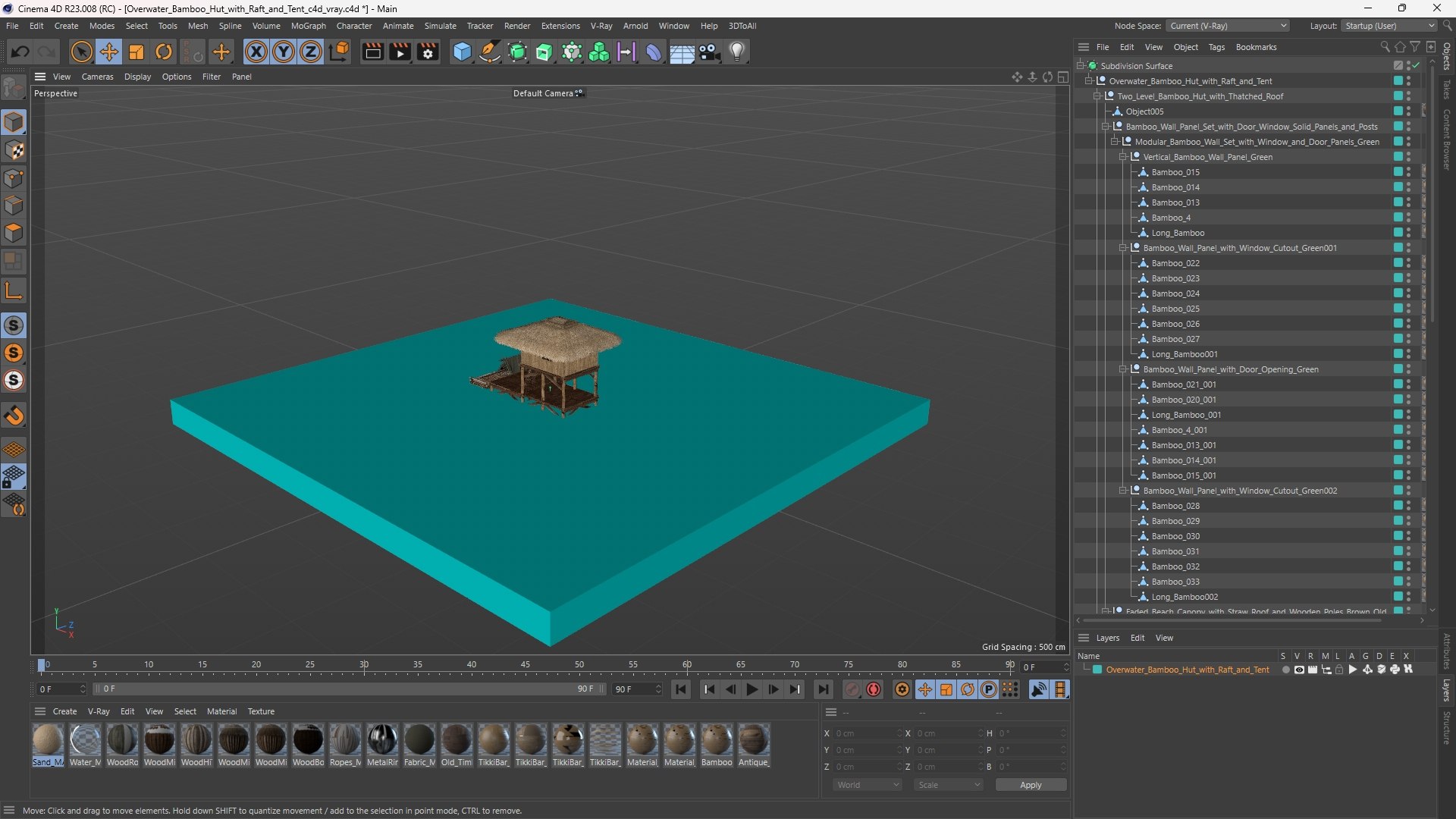Add a Subdivision Surface generator icon
The image size is (1456, 819).
[517, 52]
